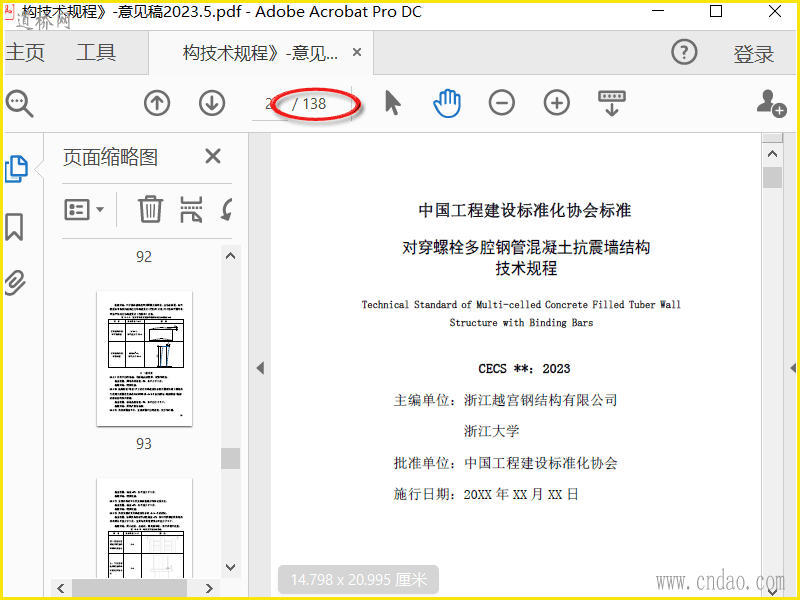The height and width of the screenshot is (600, 800).
Task: Choose the selection arrow tool
Action: [392, 103]
